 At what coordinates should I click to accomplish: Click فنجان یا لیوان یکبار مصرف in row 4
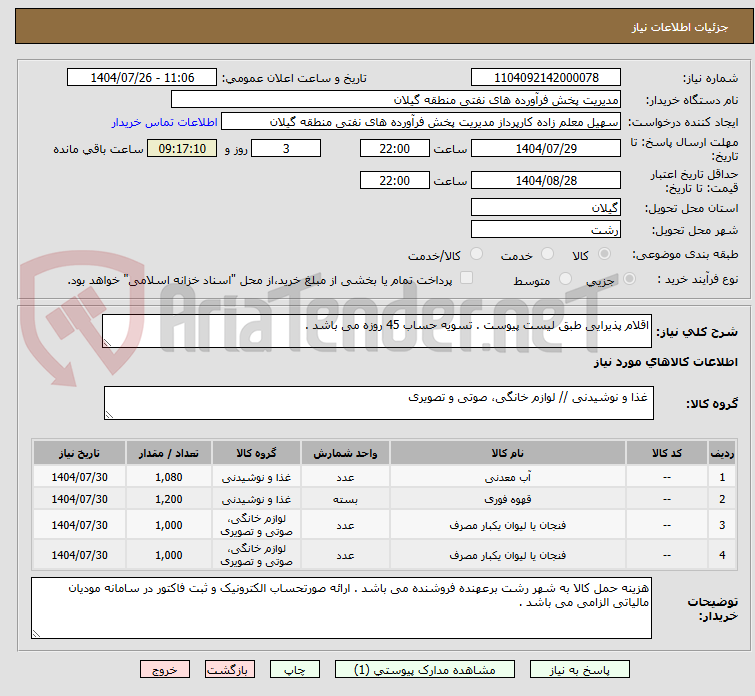[508, 555]
